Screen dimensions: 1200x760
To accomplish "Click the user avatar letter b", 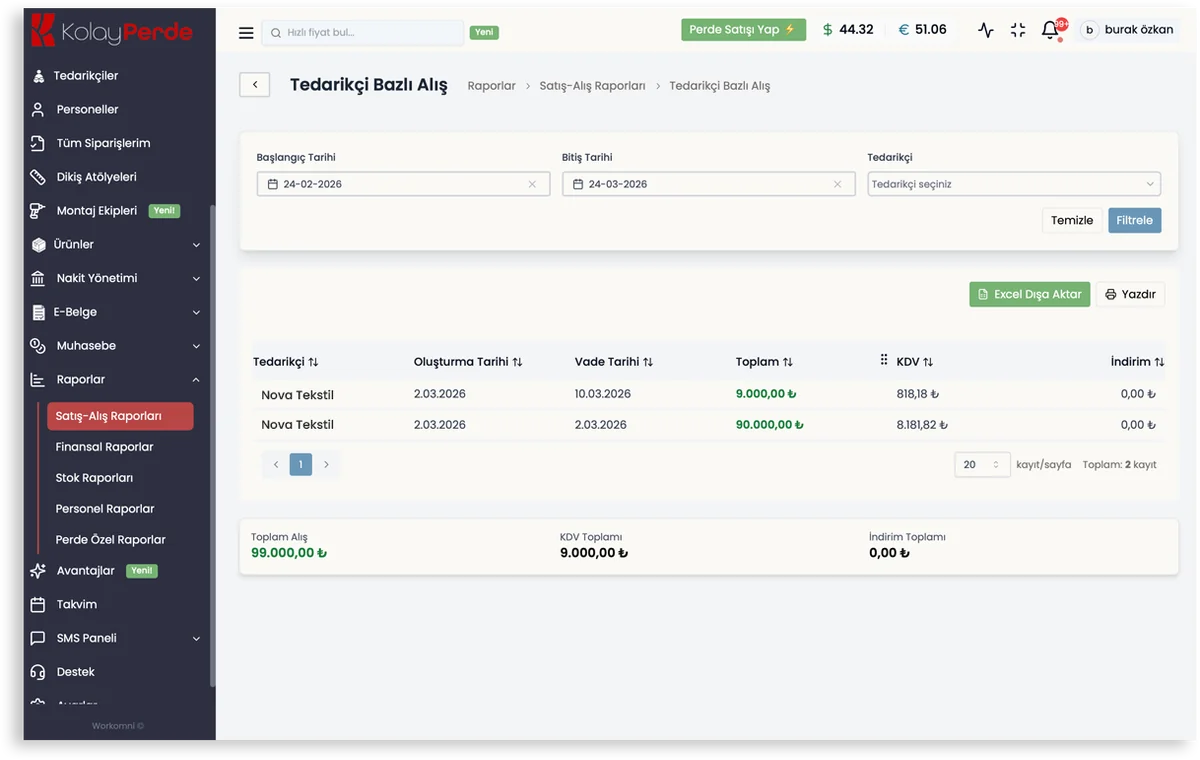I will [1089, 30].
